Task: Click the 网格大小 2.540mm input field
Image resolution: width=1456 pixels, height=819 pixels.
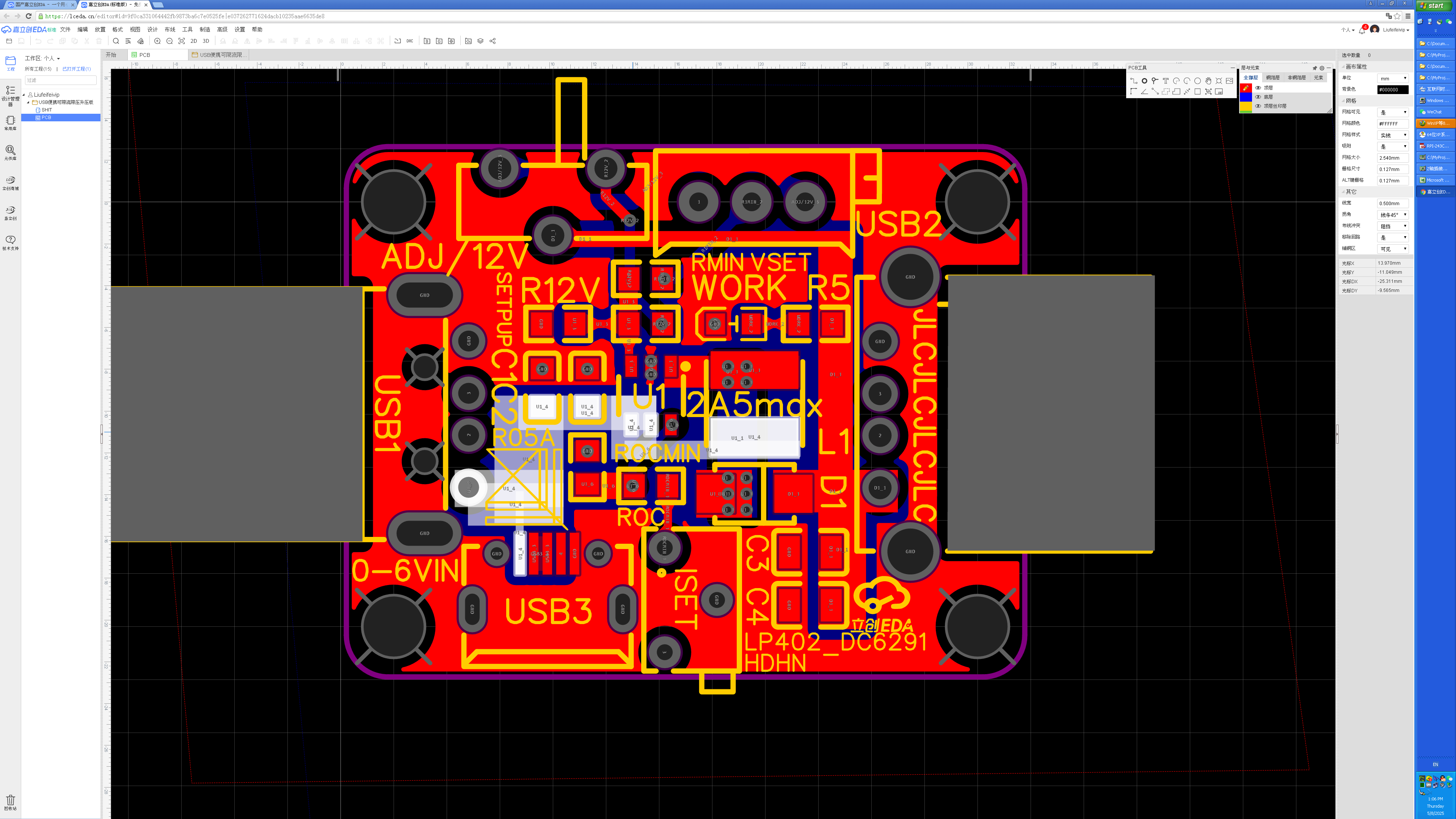Action: click(1393, 158)
